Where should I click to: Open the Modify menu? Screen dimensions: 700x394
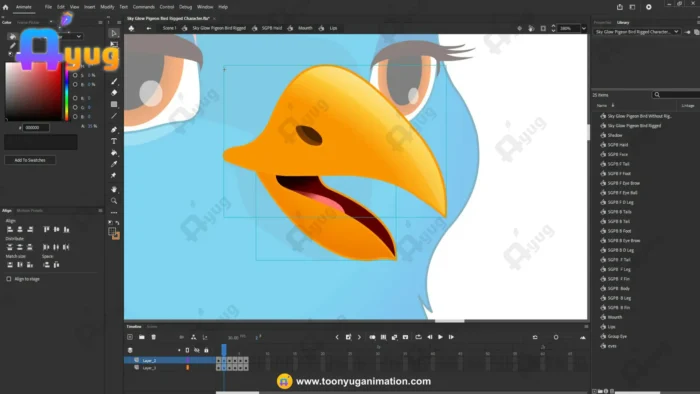tap(107, 7)
